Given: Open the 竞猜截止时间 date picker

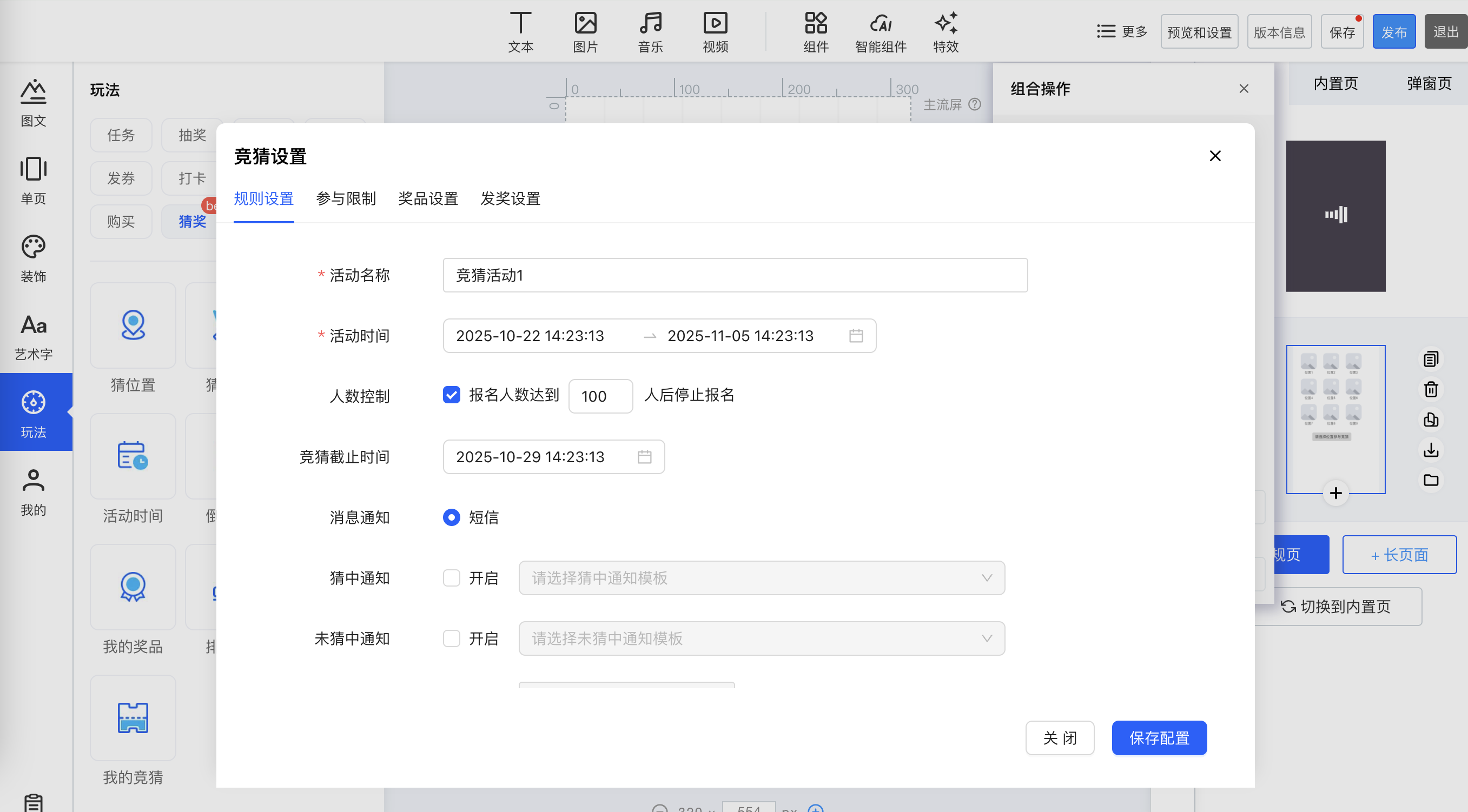Looking at the screenshot, I should click(x=553, y=457).
